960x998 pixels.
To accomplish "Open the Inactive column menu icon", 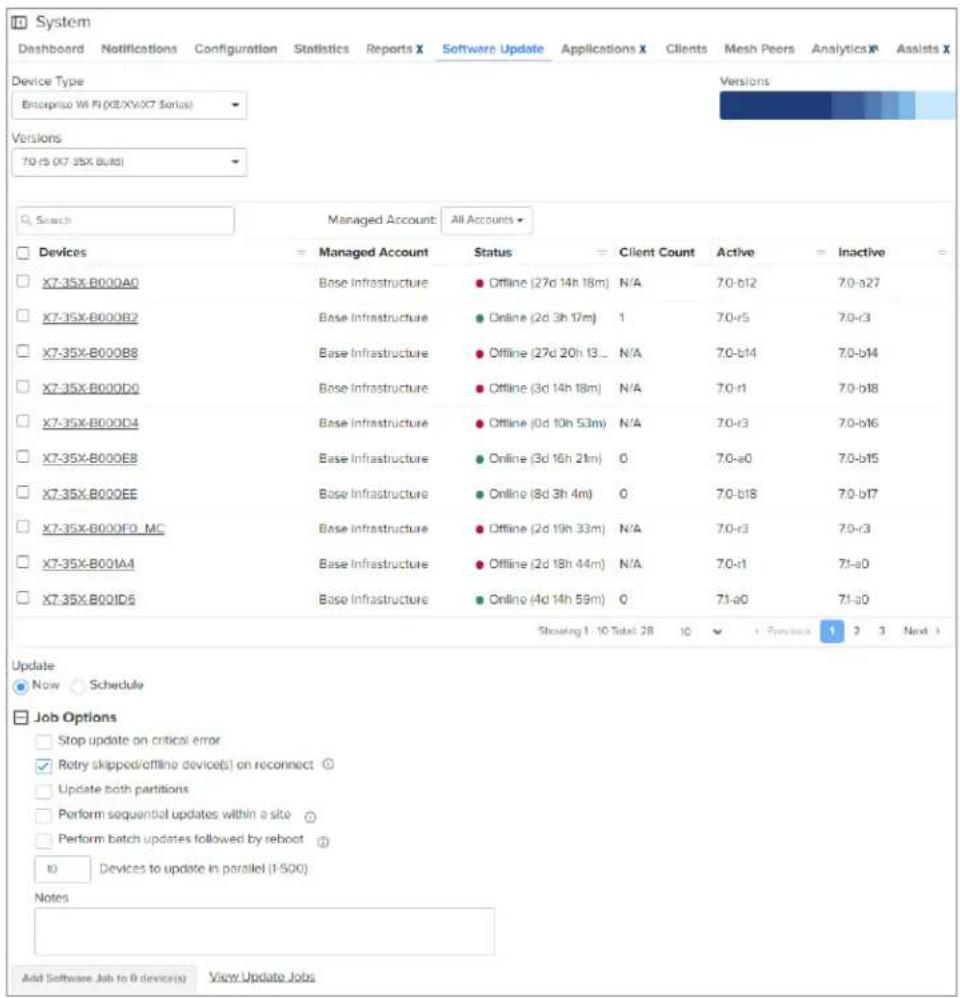I will (x=942, y=253).
